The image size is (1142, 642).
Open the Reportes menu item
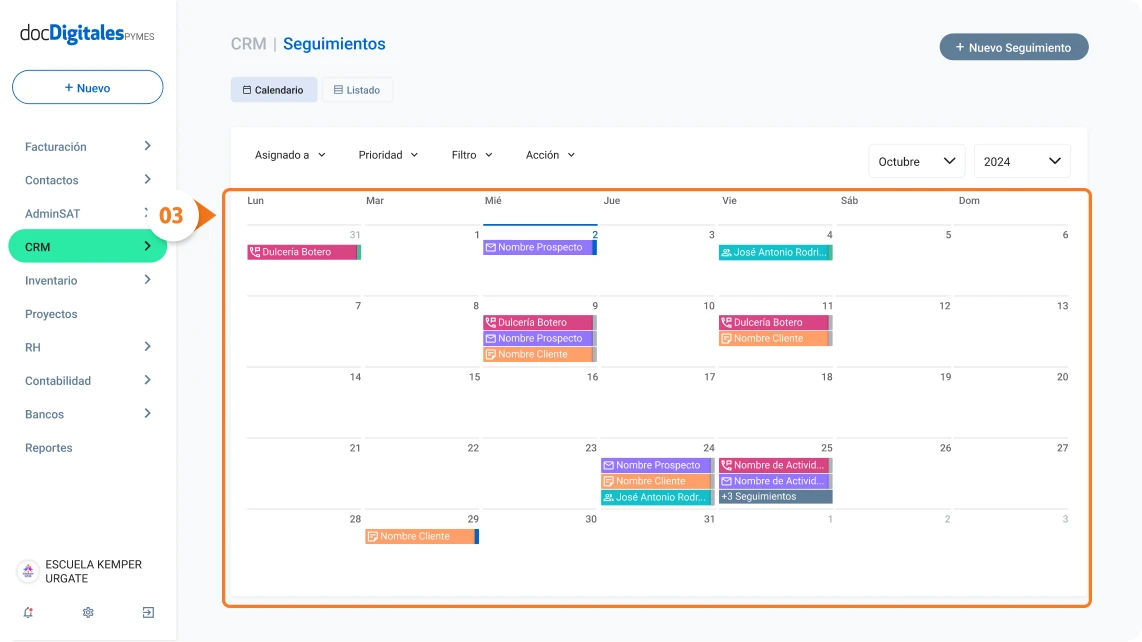coord(49,448)
